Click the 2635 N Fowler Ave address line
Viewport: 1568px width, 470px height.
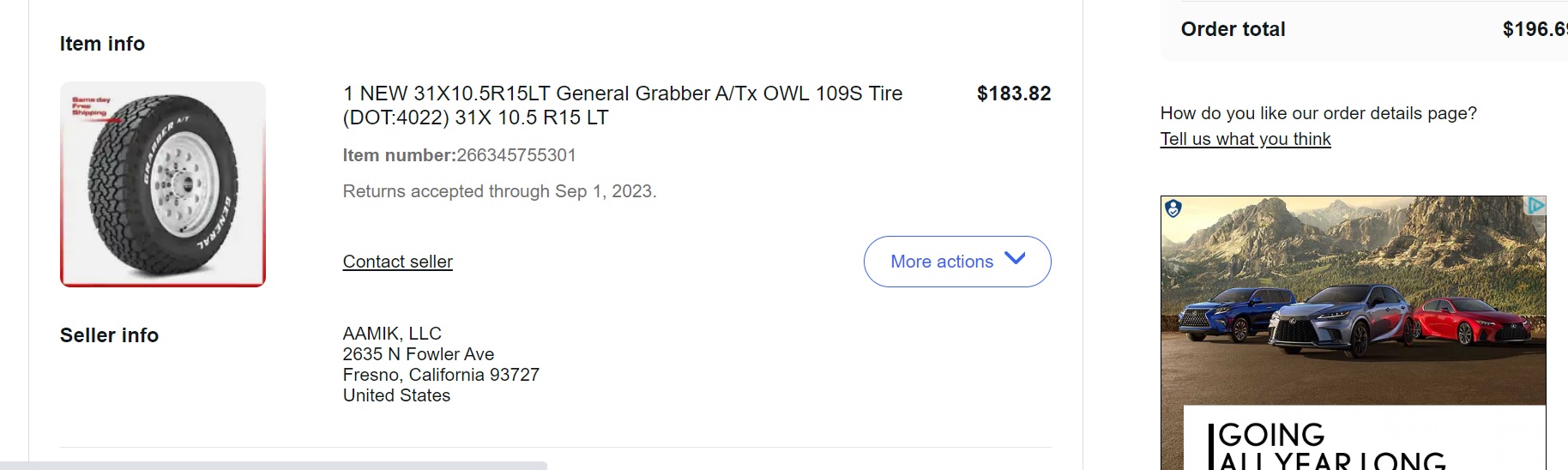(418, 354)
